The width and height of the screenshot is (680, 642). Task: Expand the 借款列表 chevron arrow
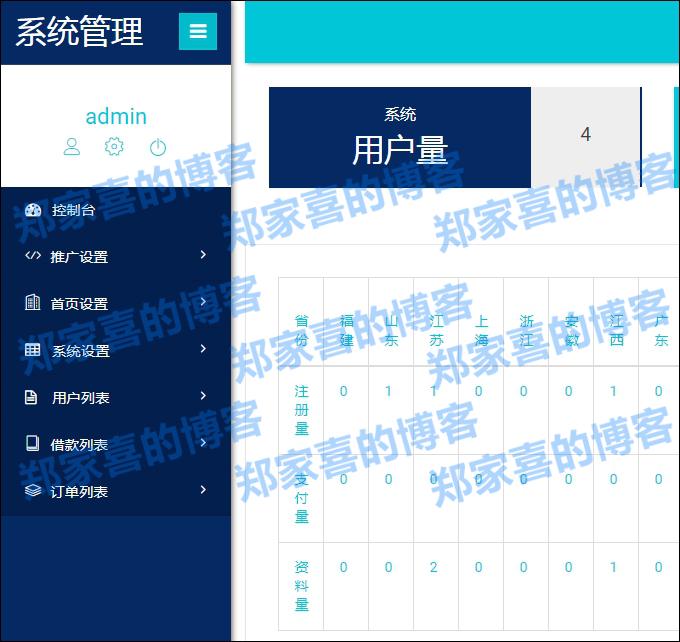pos(203,442)
